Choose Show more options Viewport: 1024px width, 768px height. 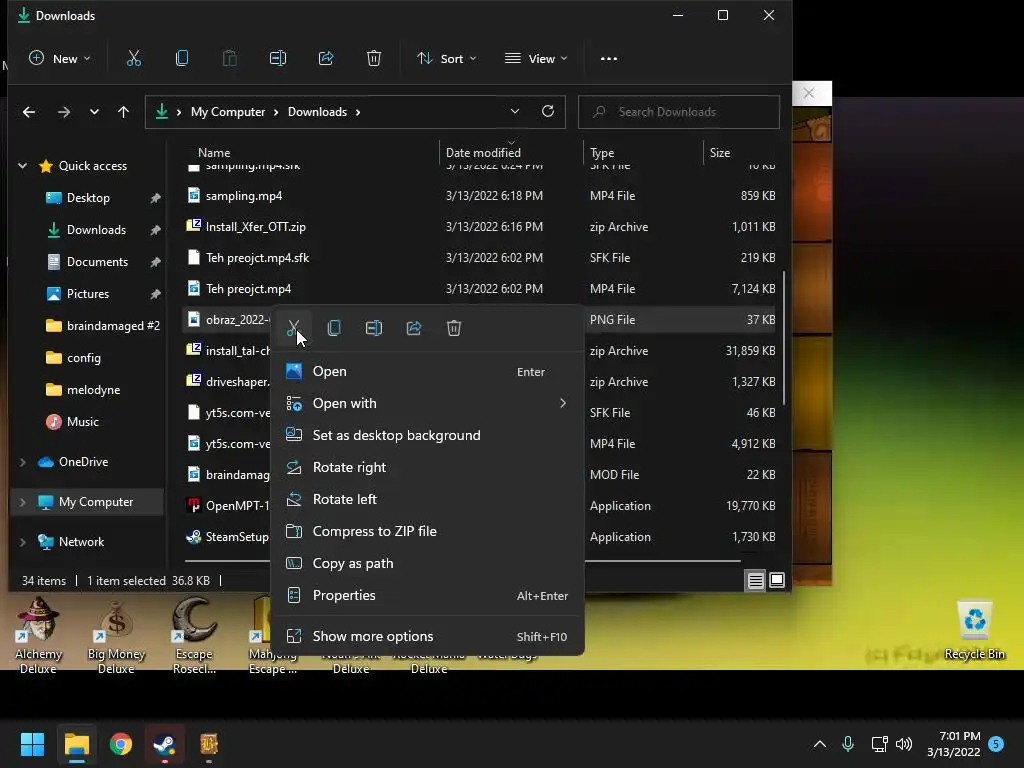[427, 637]
